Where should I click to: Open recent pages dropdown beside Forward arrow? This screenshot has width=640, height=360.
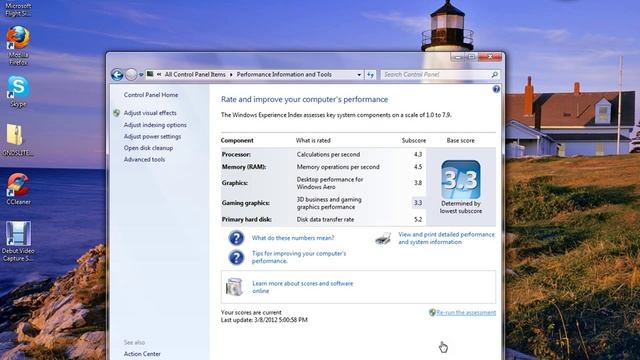tap(141, 75)
